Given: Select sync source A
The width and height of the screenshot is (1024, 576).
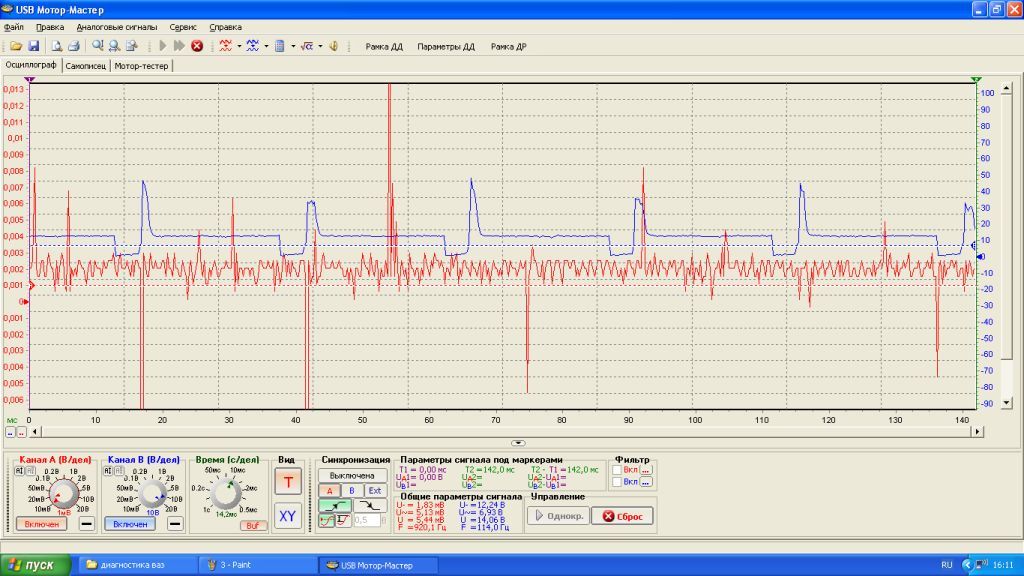Looking at the screenshot, I should (x=330, y=490).
